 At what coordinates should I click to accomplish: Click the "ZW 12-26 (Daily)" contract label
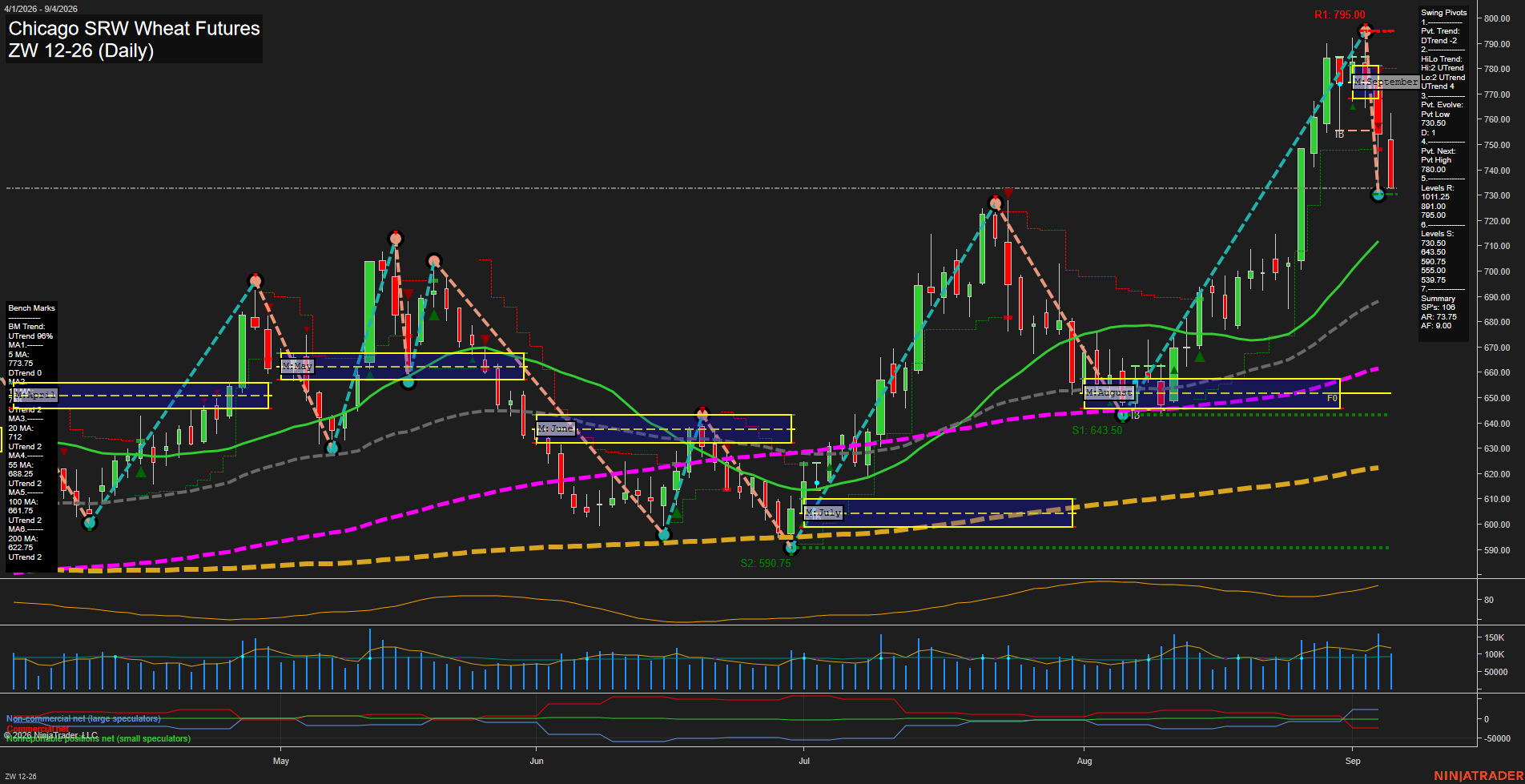click(81, 50)
